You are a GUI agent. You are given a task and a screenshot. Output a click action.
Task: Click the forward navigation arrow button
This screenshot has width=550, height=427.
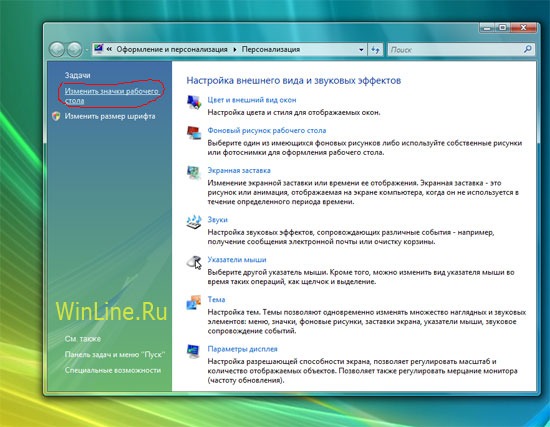tap(74, 49)
